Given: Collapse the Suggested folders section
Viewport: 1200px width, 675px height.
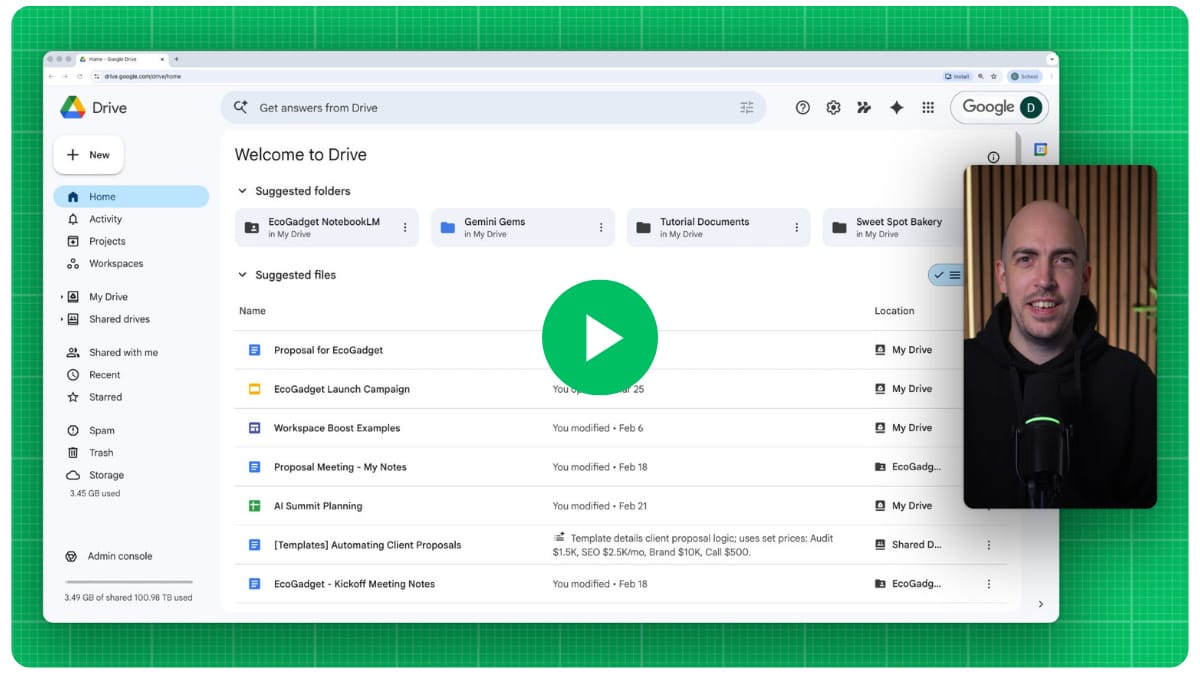Looking at the screenshot, I should [x=242, y=191].
